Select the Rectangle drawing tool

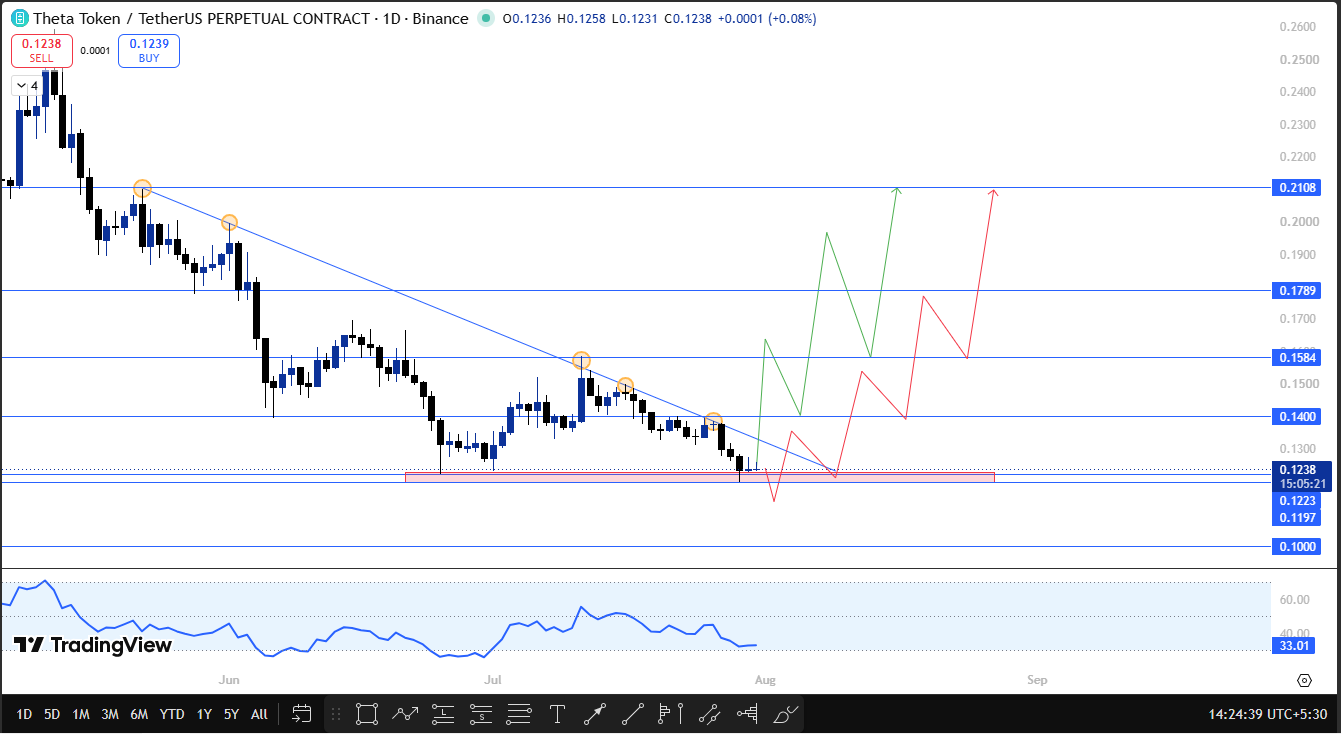pyautogui.click(x=367, y=714)
